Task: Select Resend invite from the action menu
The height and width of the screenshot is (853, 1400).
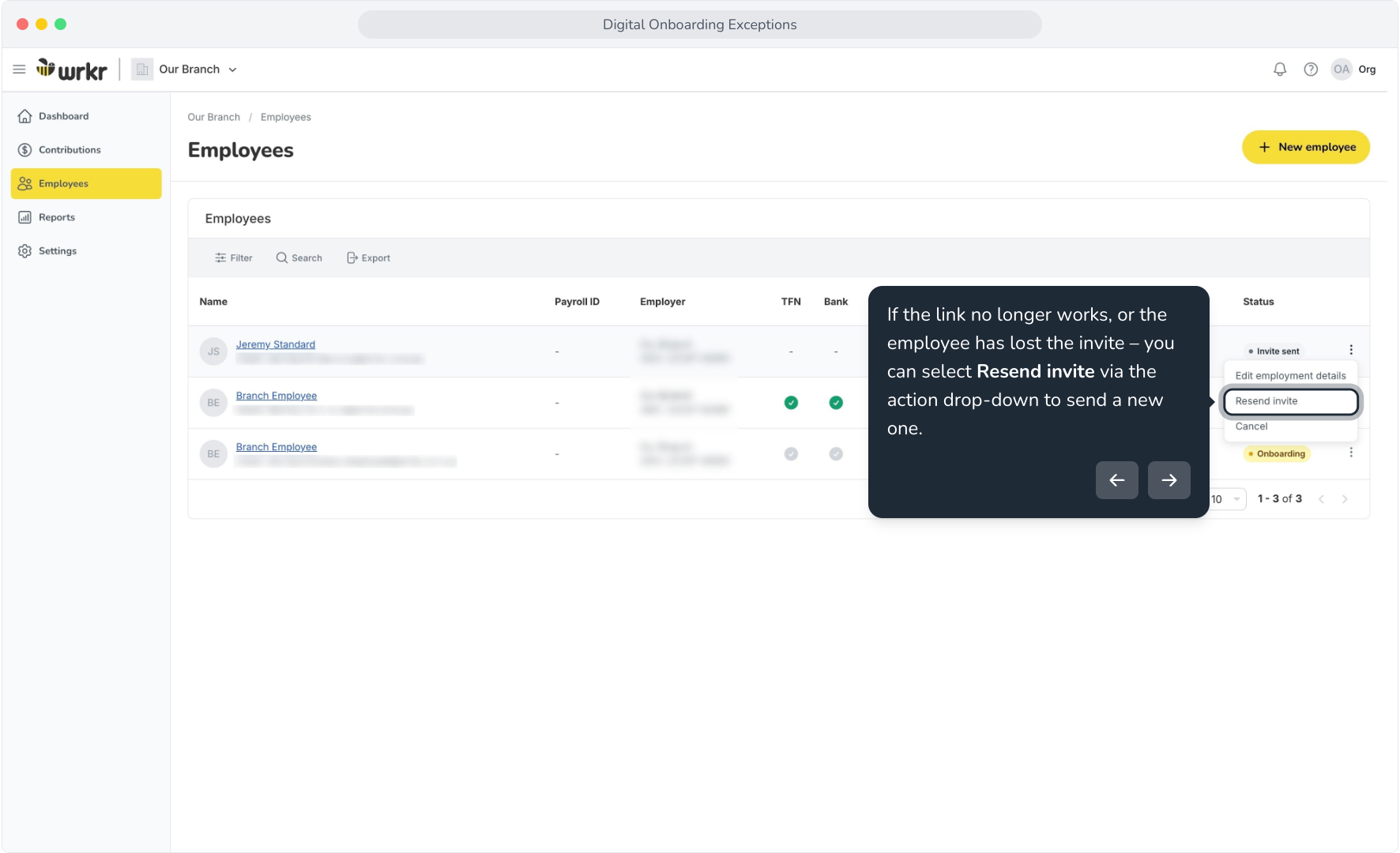Action: (1291, 401)
